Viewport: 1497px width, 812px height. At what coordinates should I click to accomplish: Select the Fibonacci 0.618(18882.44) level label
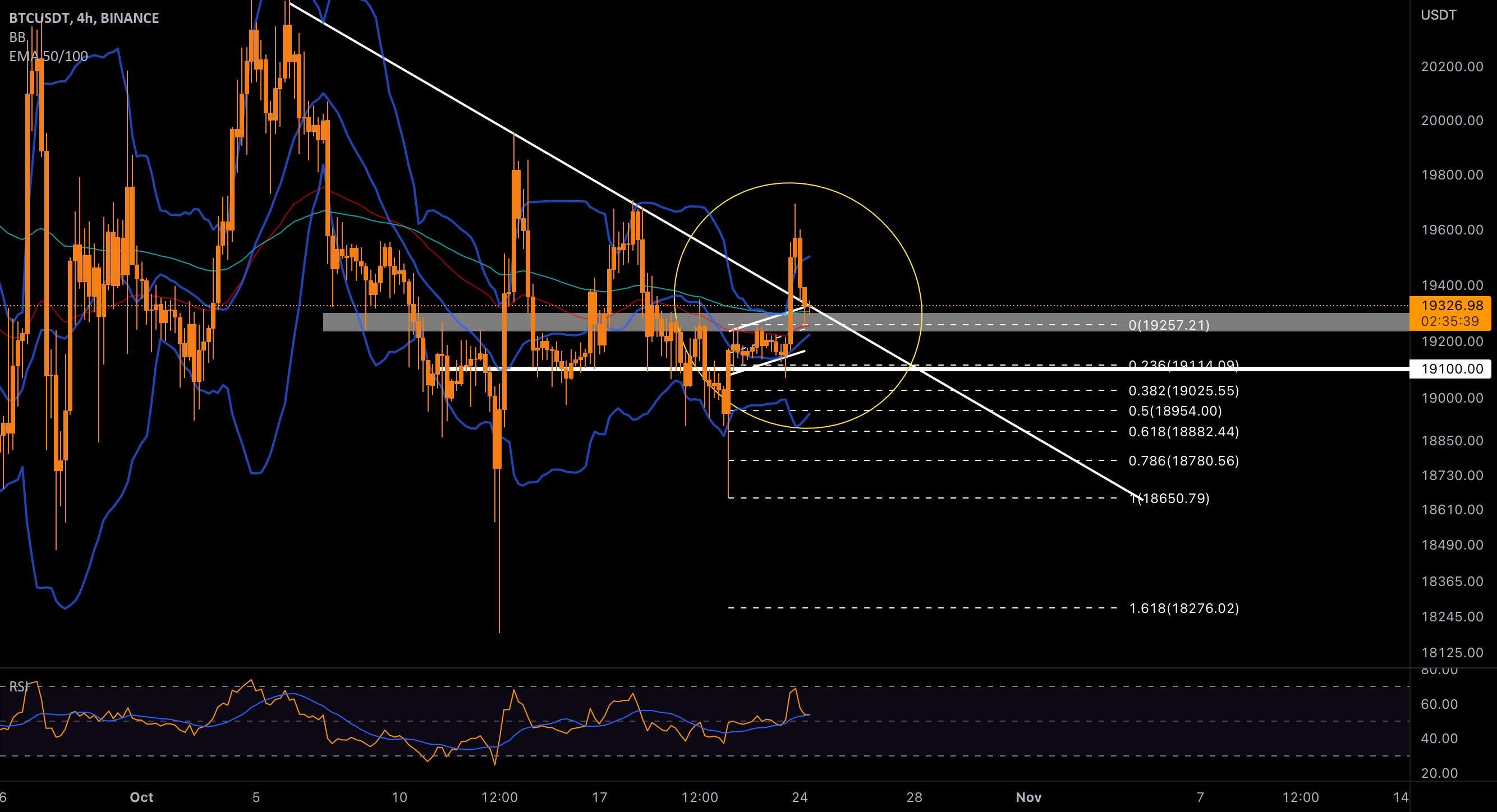(1184, 432)
